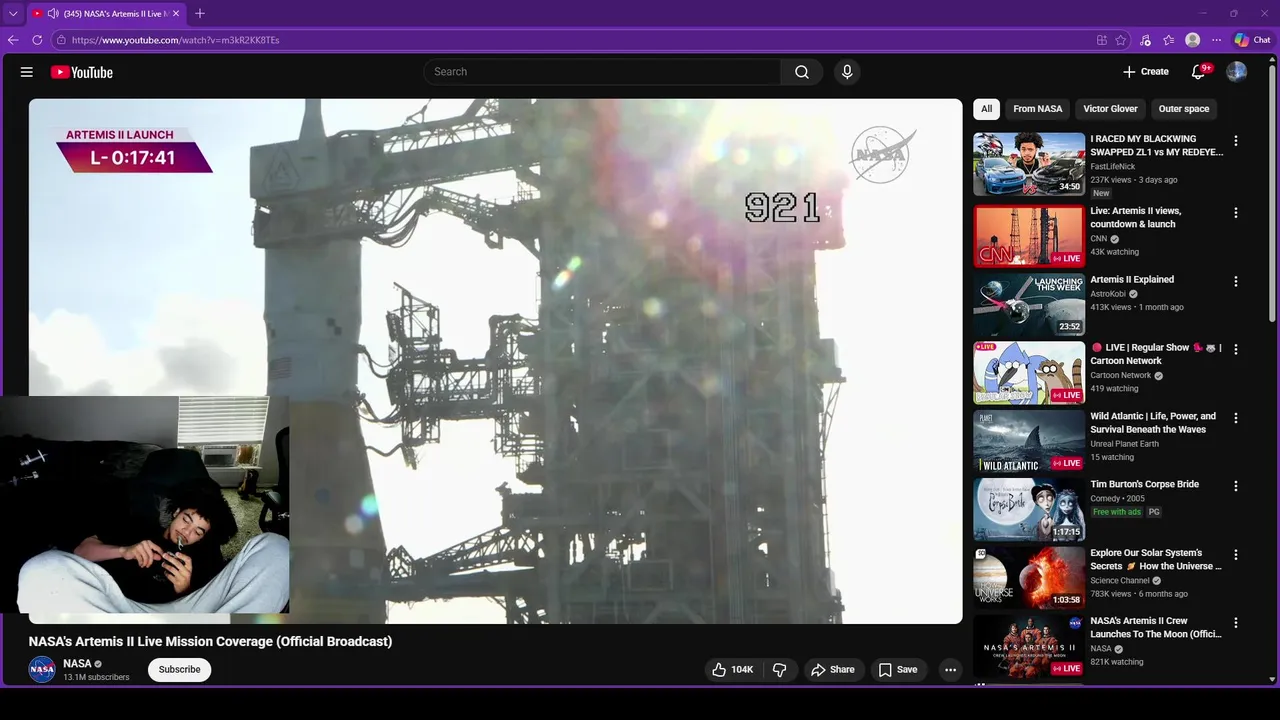Go to the YouTube home logo

click(82, 72)
